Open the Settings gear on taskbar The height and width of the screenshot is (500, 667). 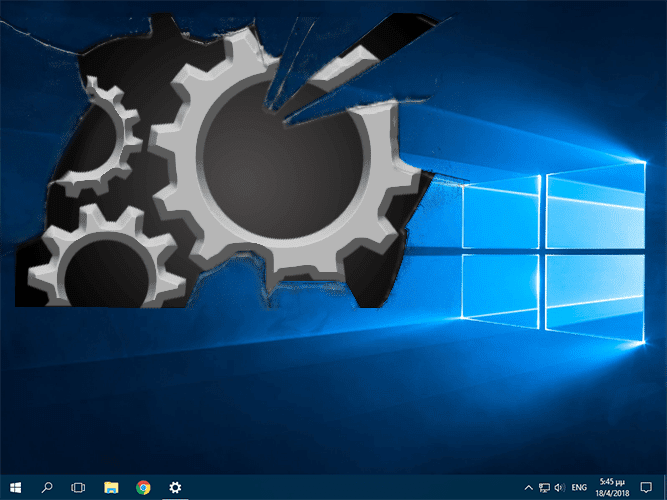click(x=175, y=487)
